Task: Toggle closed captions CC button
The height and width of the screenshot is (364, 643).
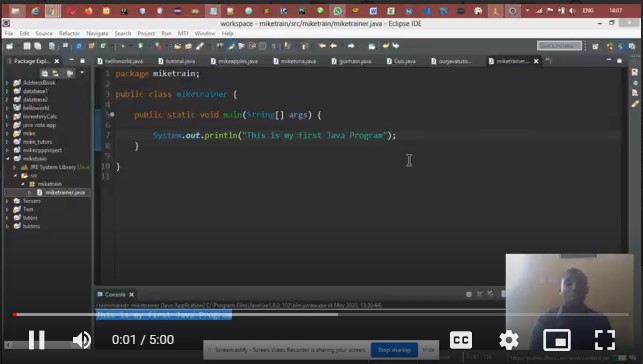Action: coord(461,340)
